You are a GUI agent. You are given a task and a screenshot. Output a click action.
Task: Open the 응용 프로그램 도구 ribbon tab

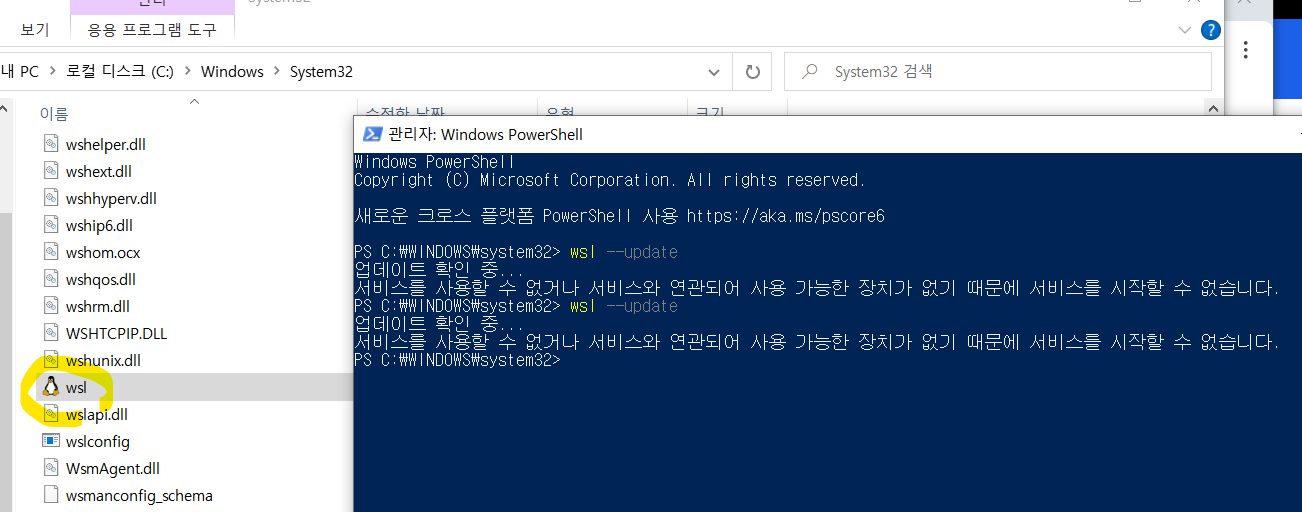152,30
